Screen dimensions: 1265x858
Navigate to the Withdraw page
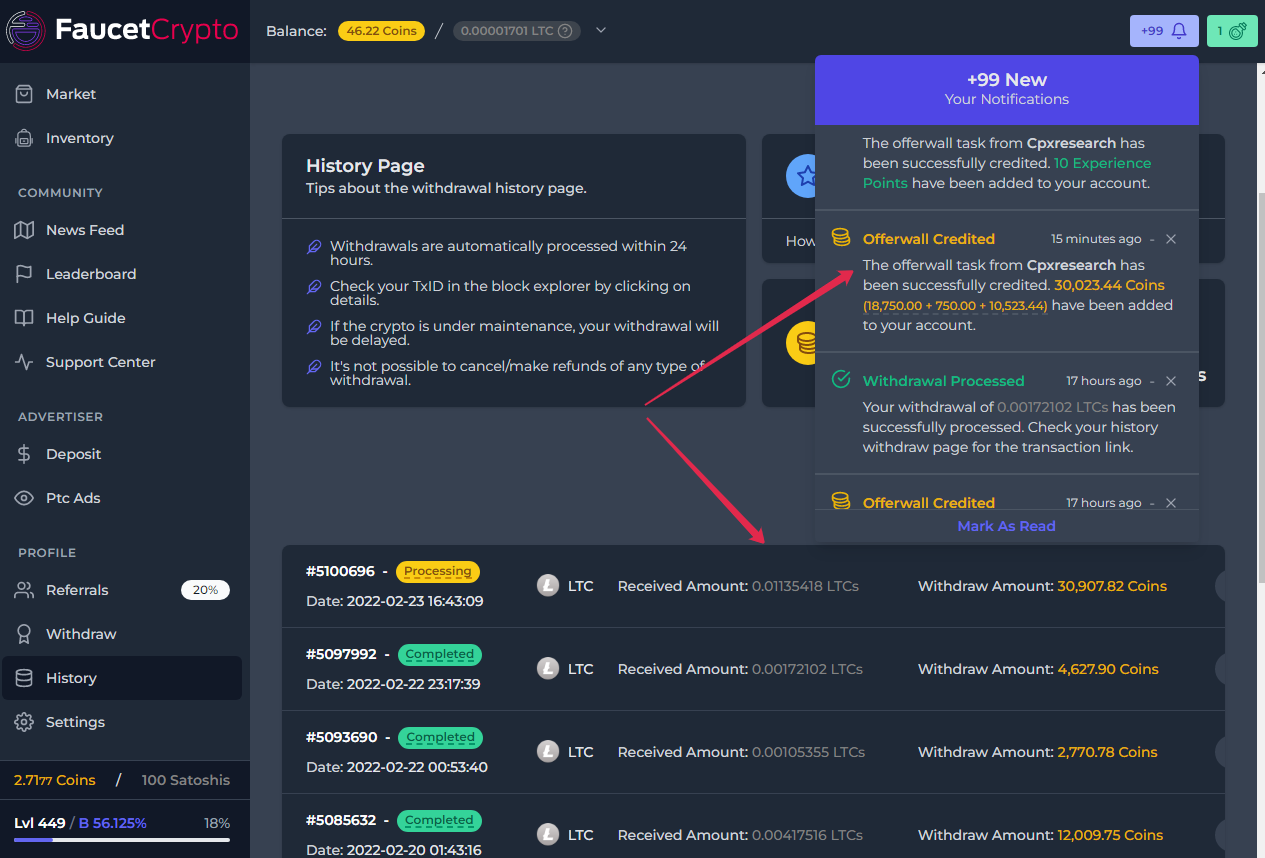coord(122,634)
